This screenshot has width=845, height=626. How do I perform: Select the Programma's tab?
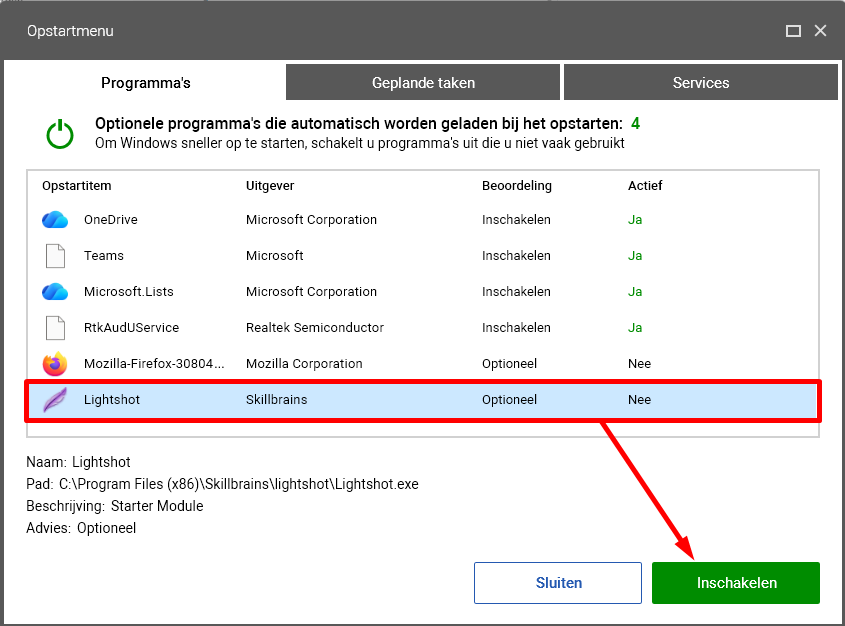[146, 82]
